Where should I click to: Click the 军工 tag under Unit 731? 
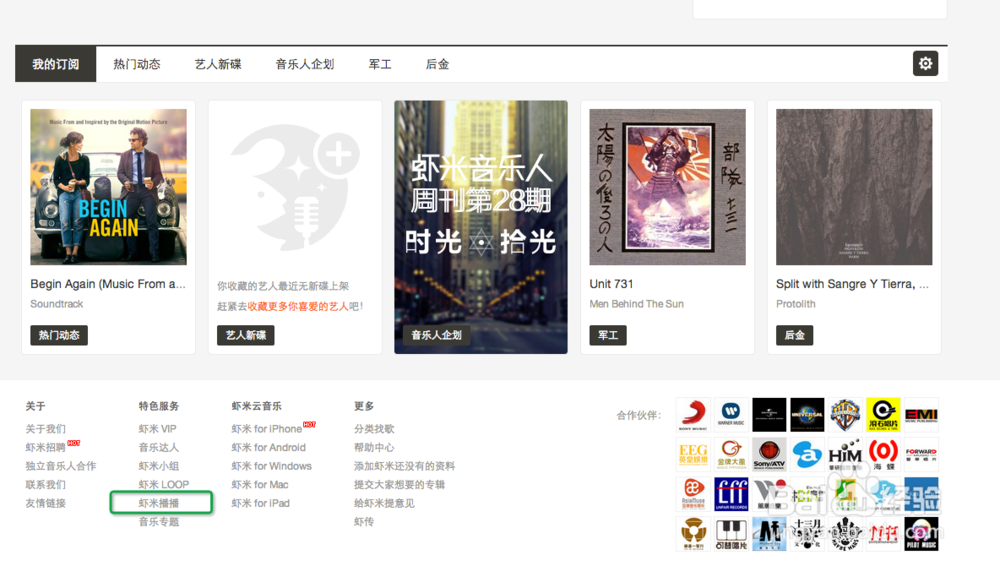[x=608, y=335]
